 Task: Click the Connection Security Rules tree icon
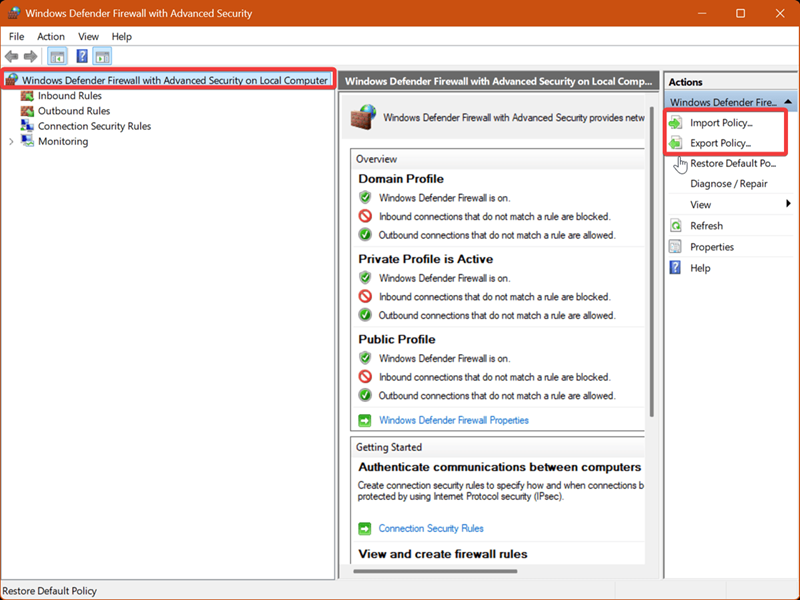[27, 126]
